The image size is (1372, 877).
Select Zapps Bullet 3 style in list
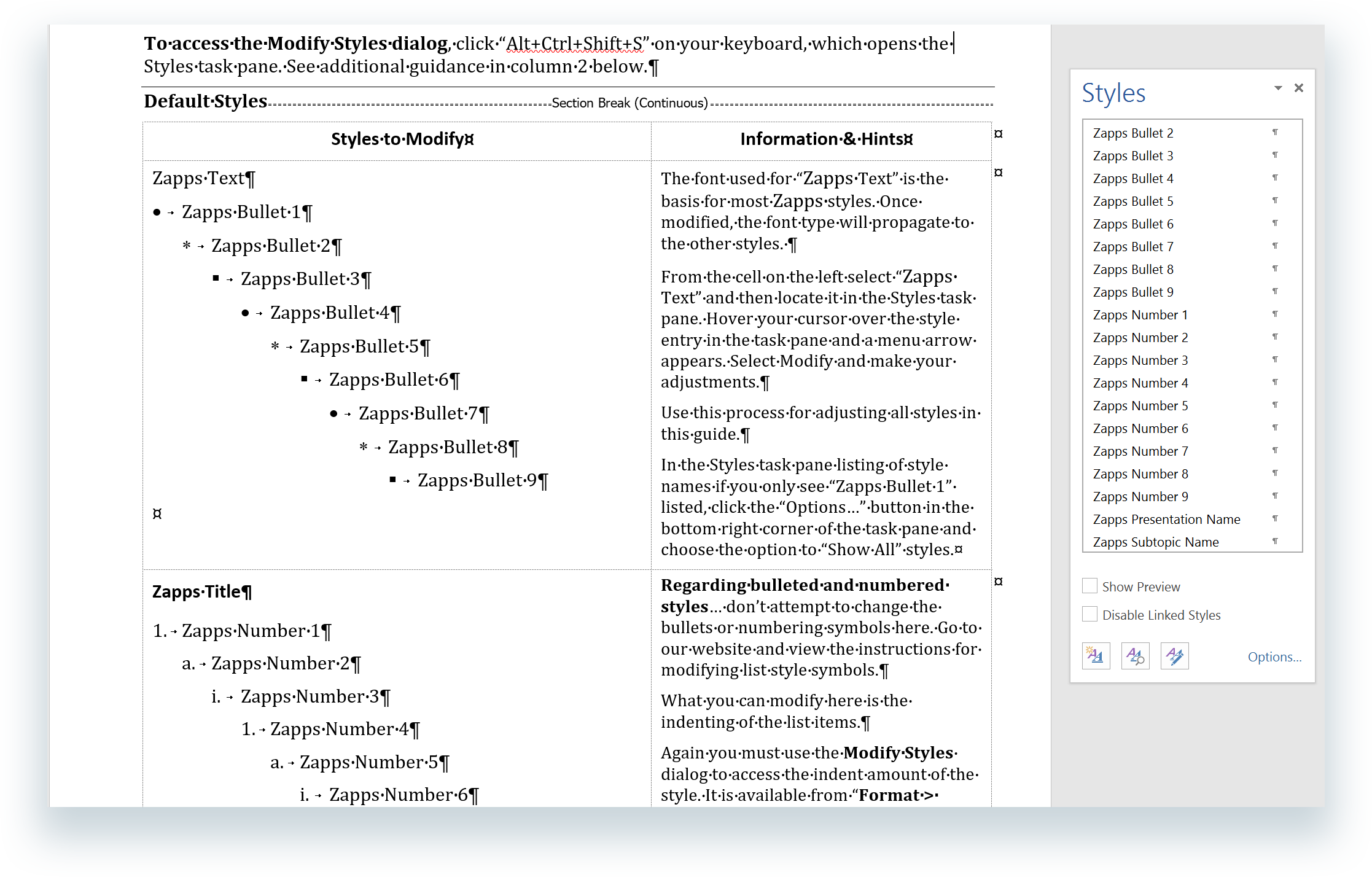pyautogui.click(x=1191, y=155)
